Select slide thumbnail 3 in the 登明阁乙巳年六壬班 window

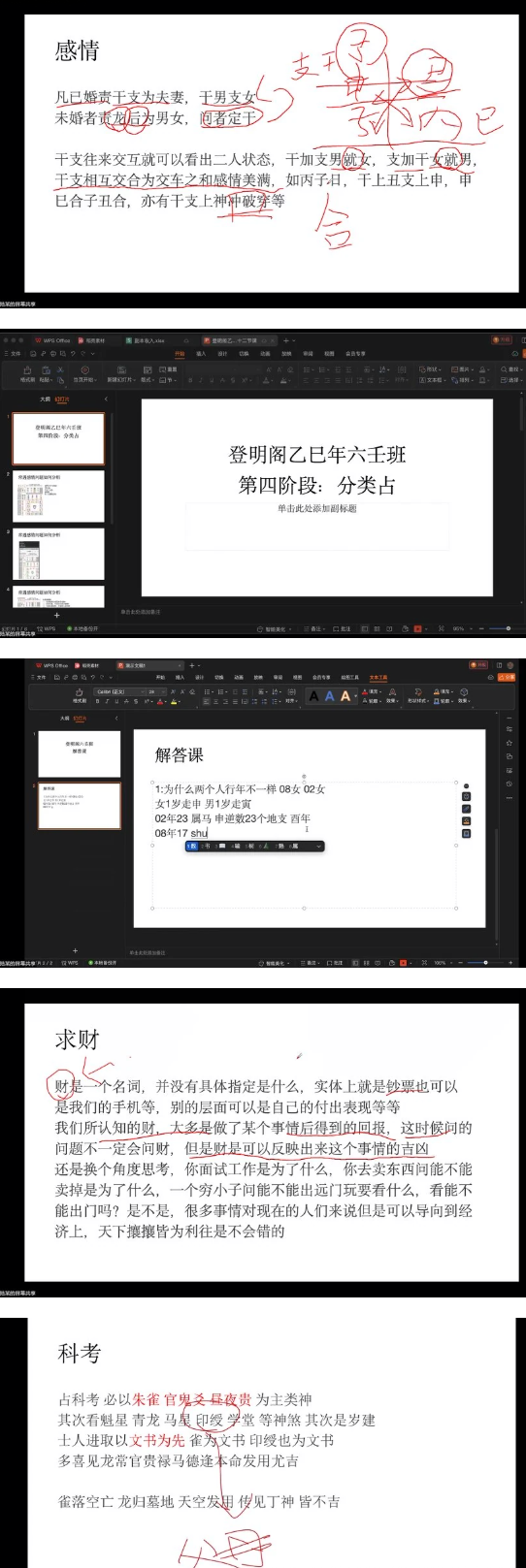(x=59, y=554)
